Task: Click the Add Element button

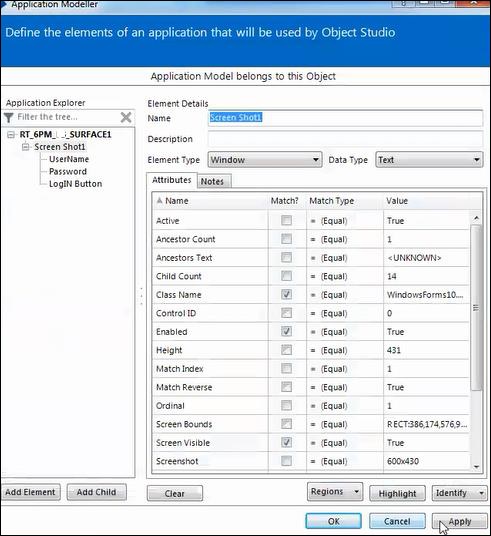Action: click(x=30, y=492)
